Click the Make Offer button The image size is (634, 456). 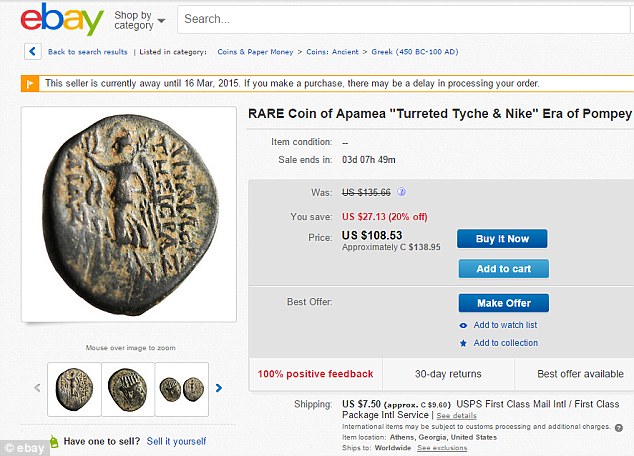point(504,303)
